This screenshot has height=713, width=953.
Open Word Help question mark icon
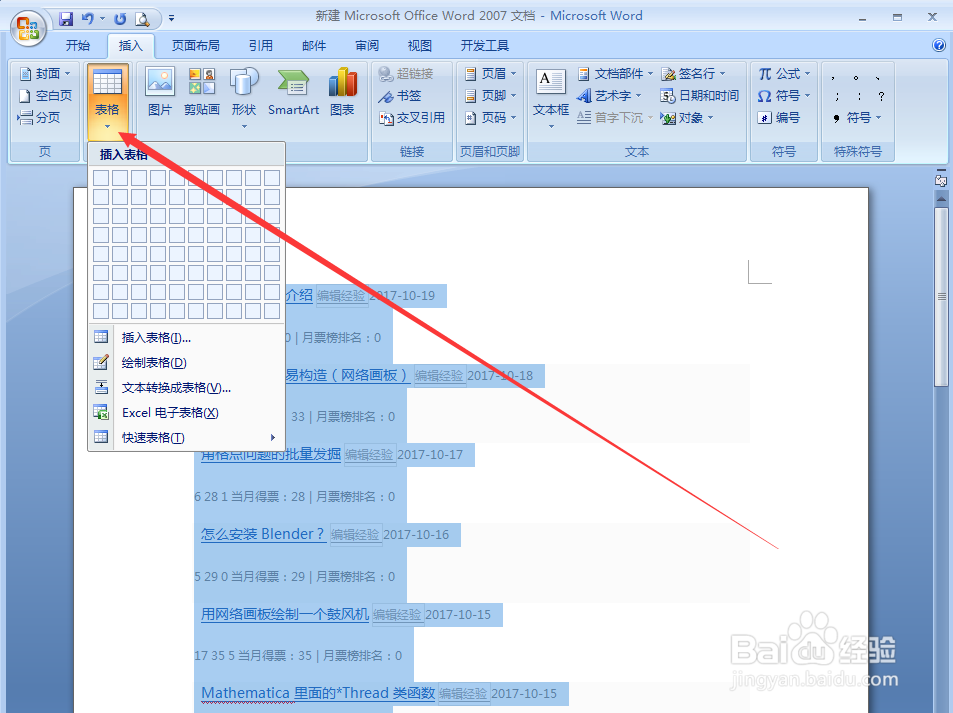(x=938, y=44)
